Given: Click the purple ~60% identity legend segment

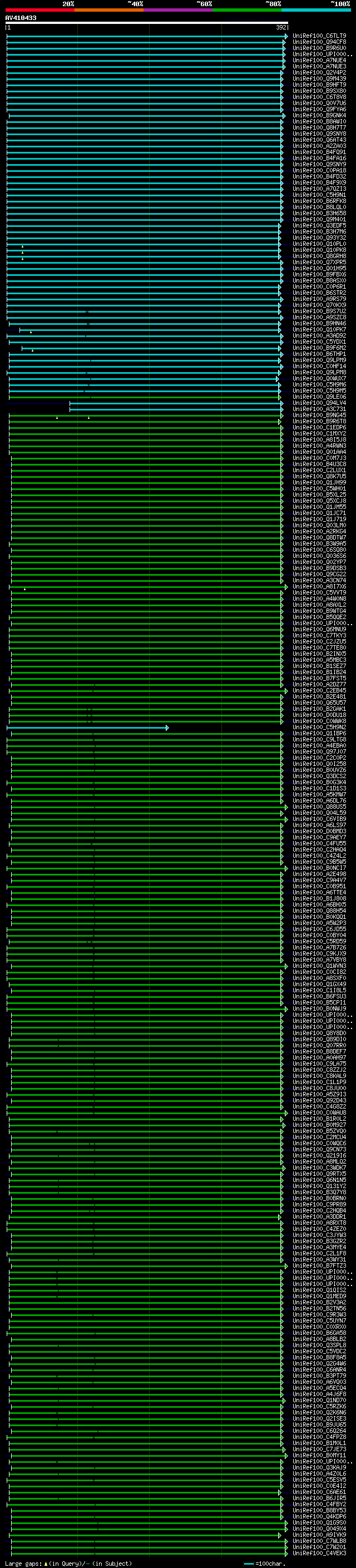Looking at the screenshot, I should [179, 10].
